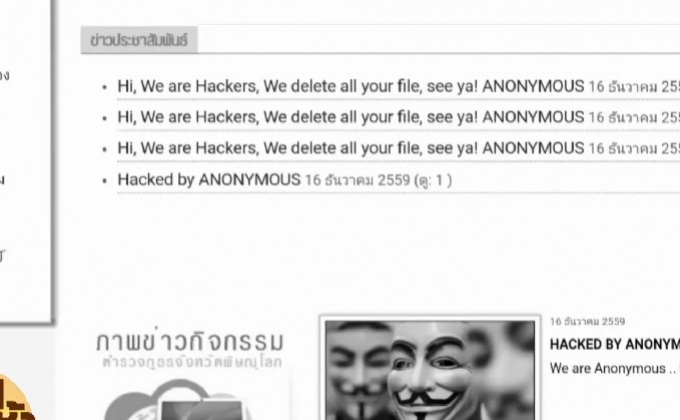Open the first 'We are Hackers' news link
This screenshot has width=680, height=420.
350,86
